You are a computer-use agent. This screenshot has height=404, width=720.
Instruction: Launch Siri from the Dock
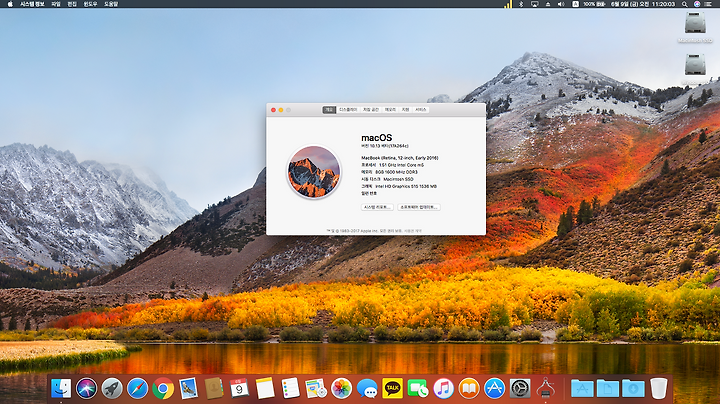pyautogui.click(x=86, y=388)
